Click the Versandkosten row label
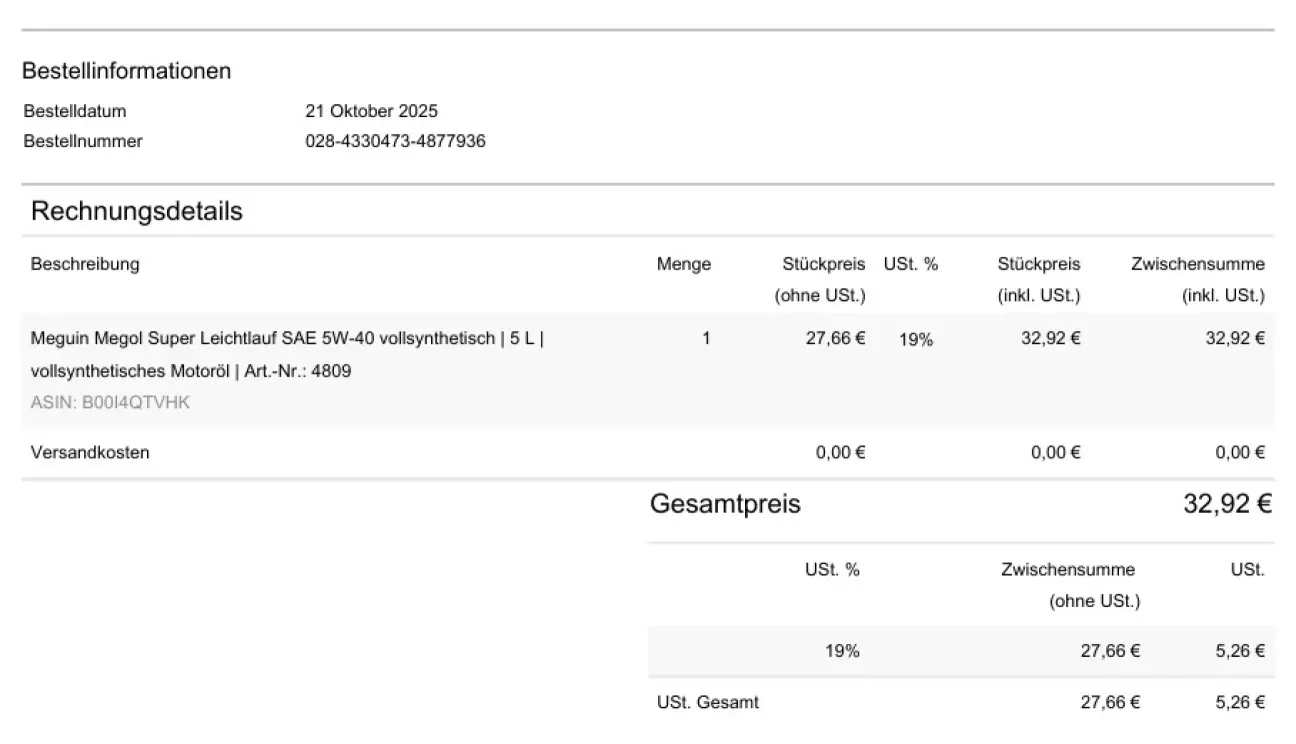Screen dimensions: 1296x744 tap(90, 452)
